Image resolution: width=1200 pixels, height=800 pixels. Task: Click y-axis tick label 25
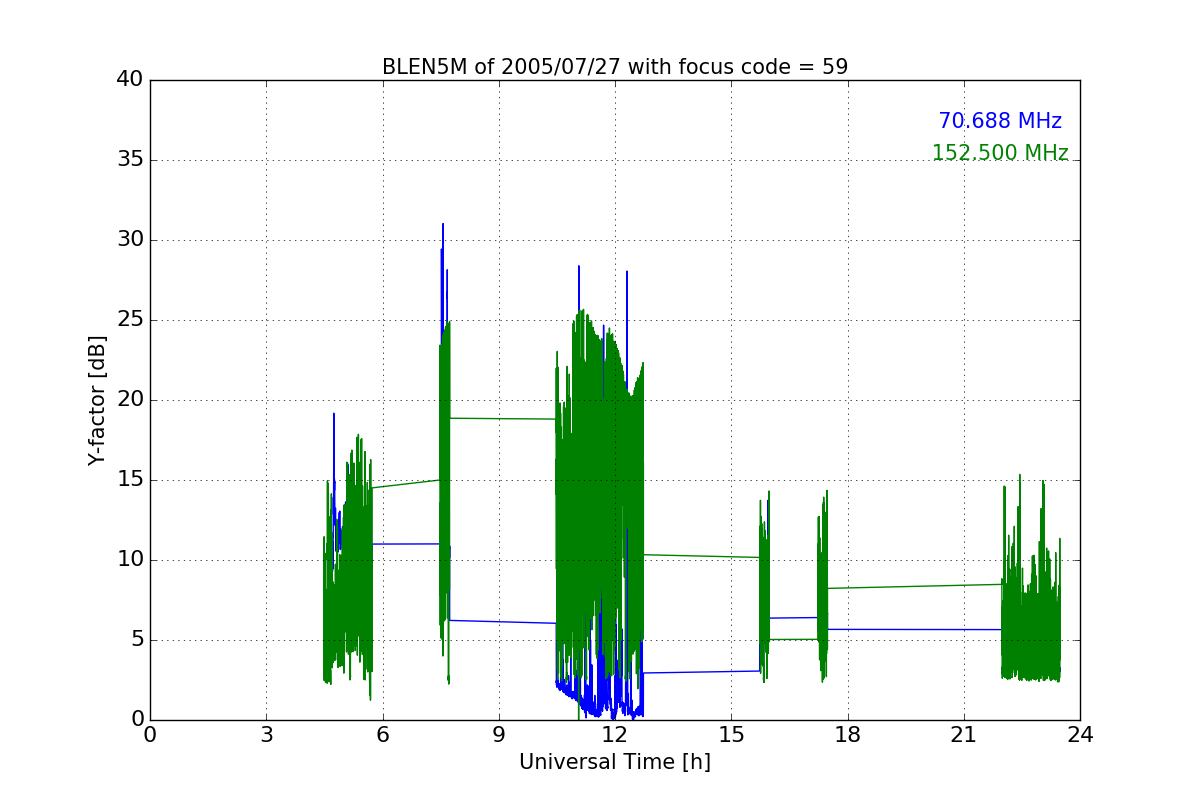click(x=130, y=320)
